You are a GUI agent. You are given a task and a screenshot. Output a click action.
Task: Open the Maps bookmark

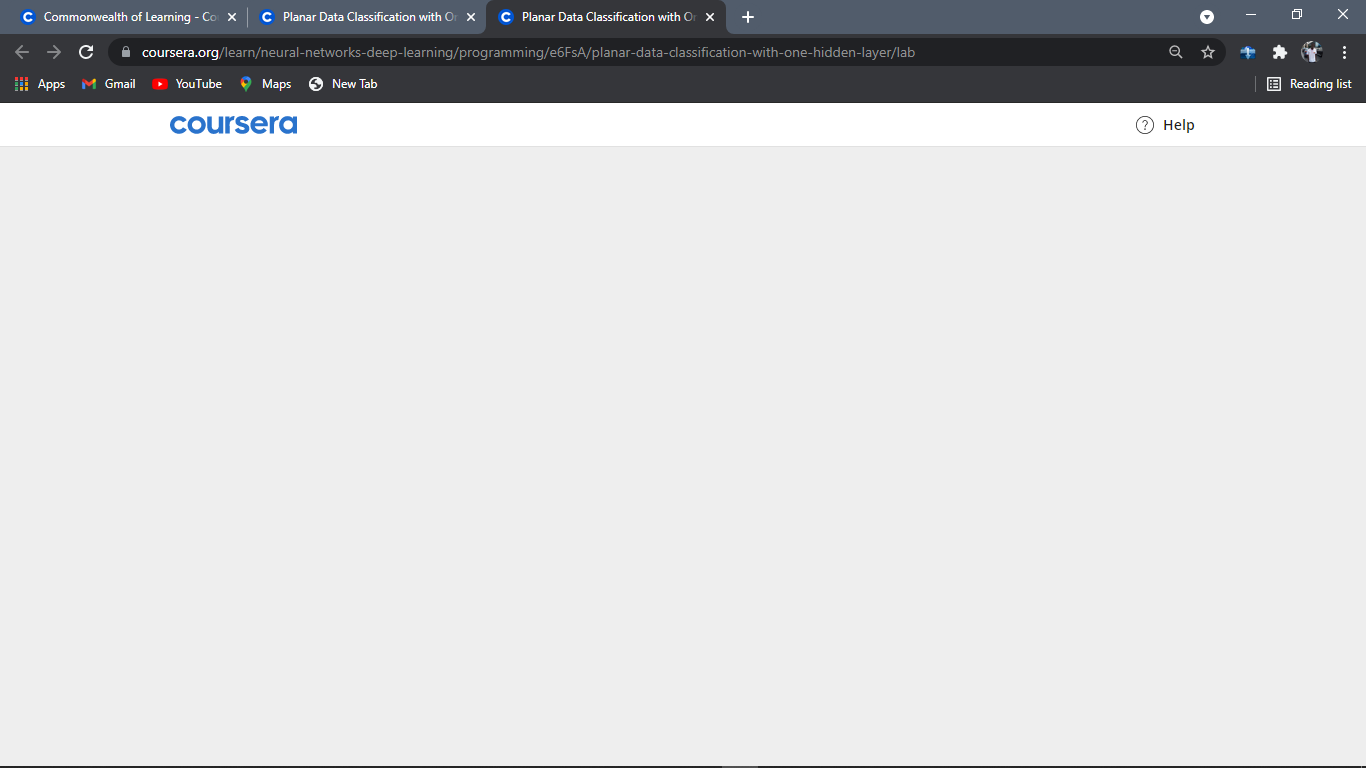[x=265, y=84]
